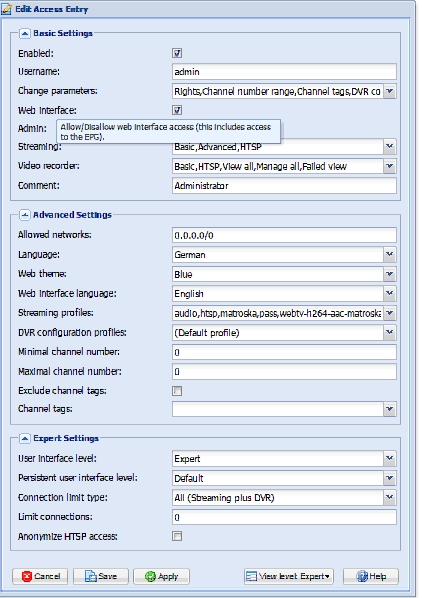Open the View level Expert menu
423x598 pixels.
pyautogui.click(x=288, y=577)
